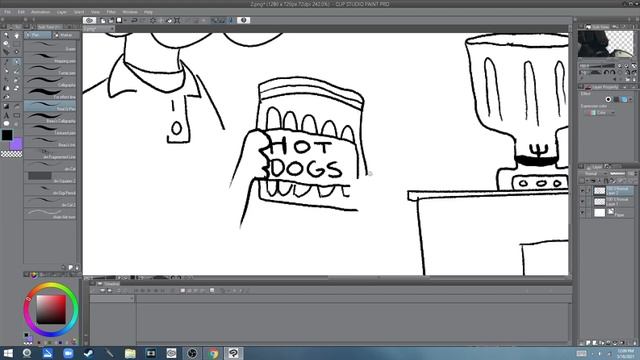
Task: Hide the middle layer via eye icon
Action: (x=582, y=202)
